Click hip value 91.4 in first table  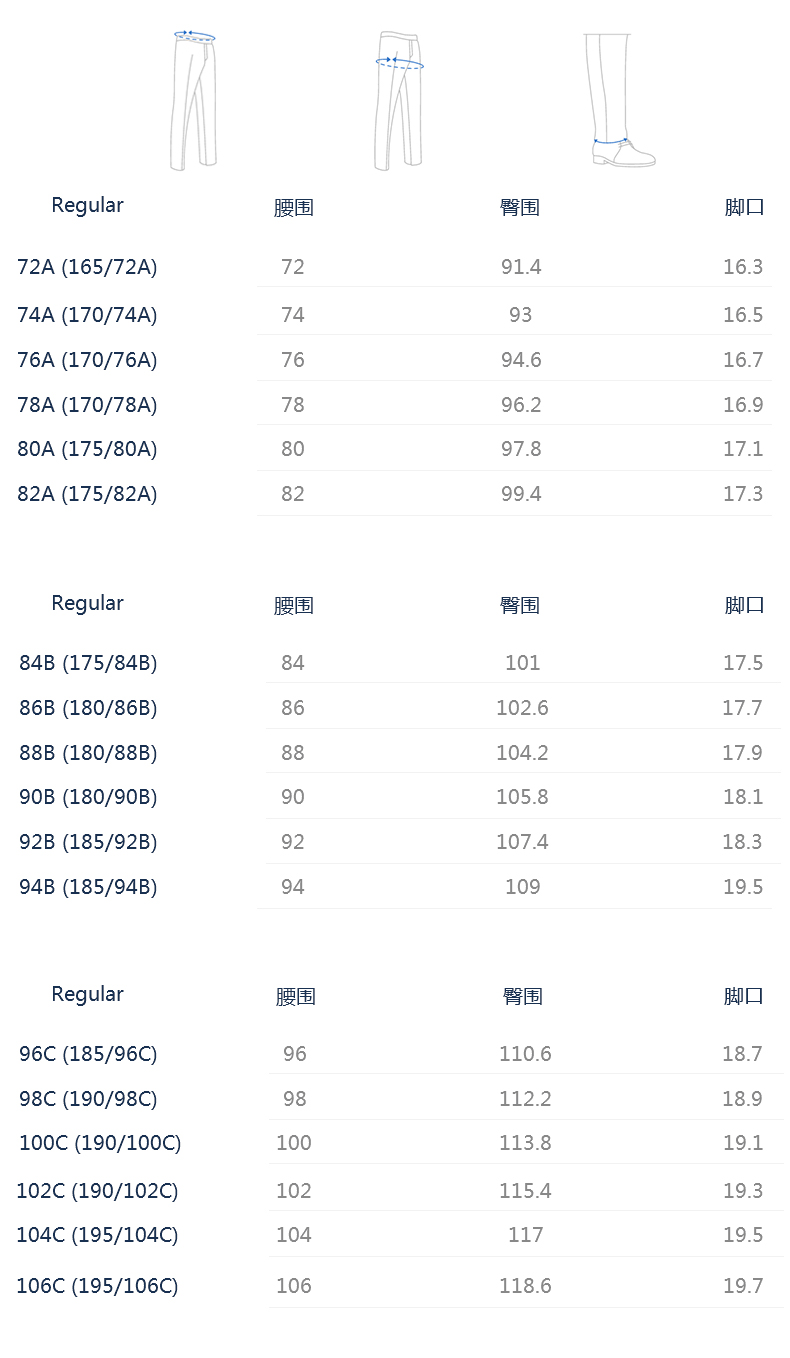[521, 267]
